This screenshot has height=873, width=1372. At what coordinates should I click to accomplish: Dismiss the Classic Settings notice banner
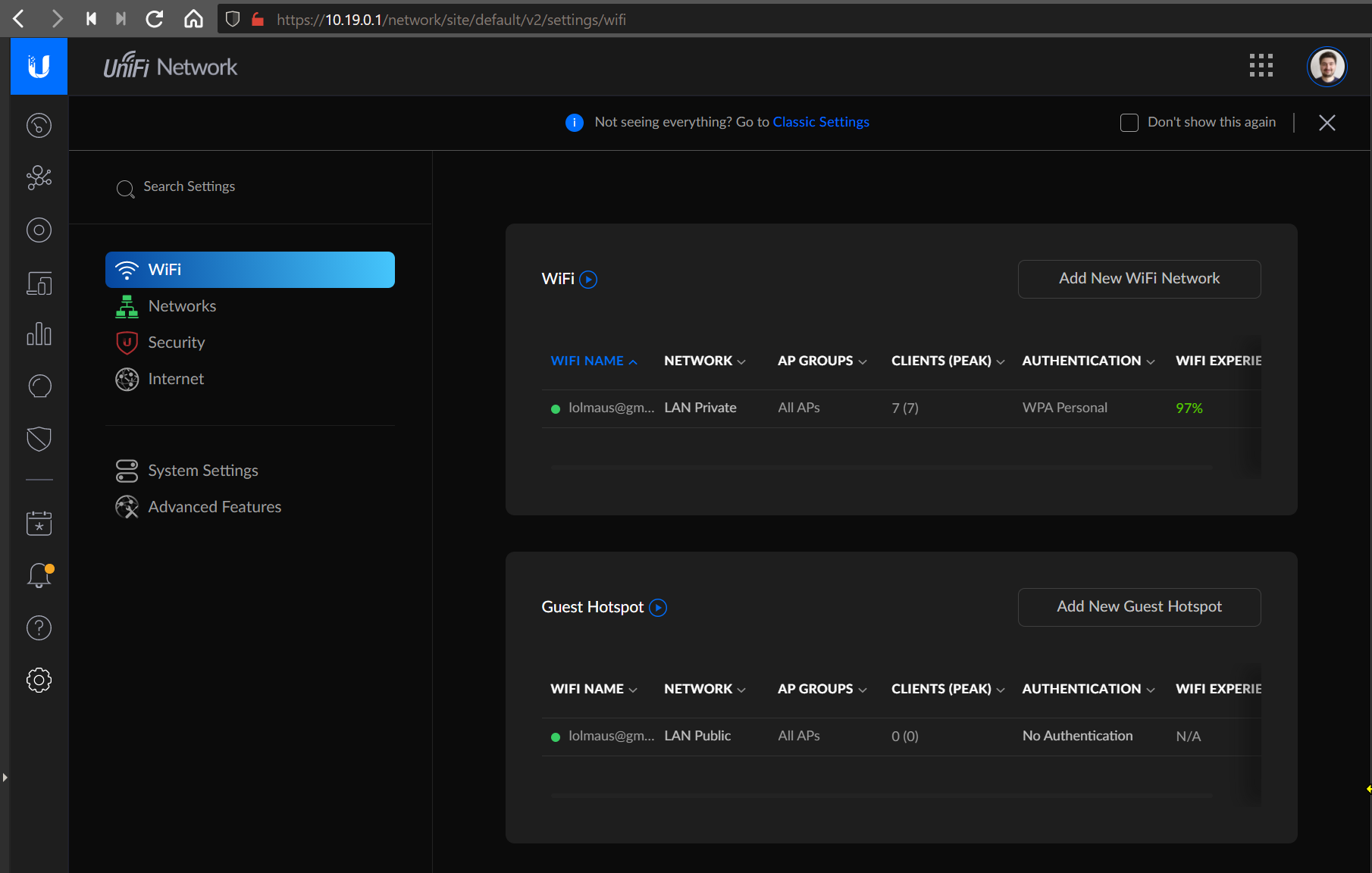tap(1327, 123)
